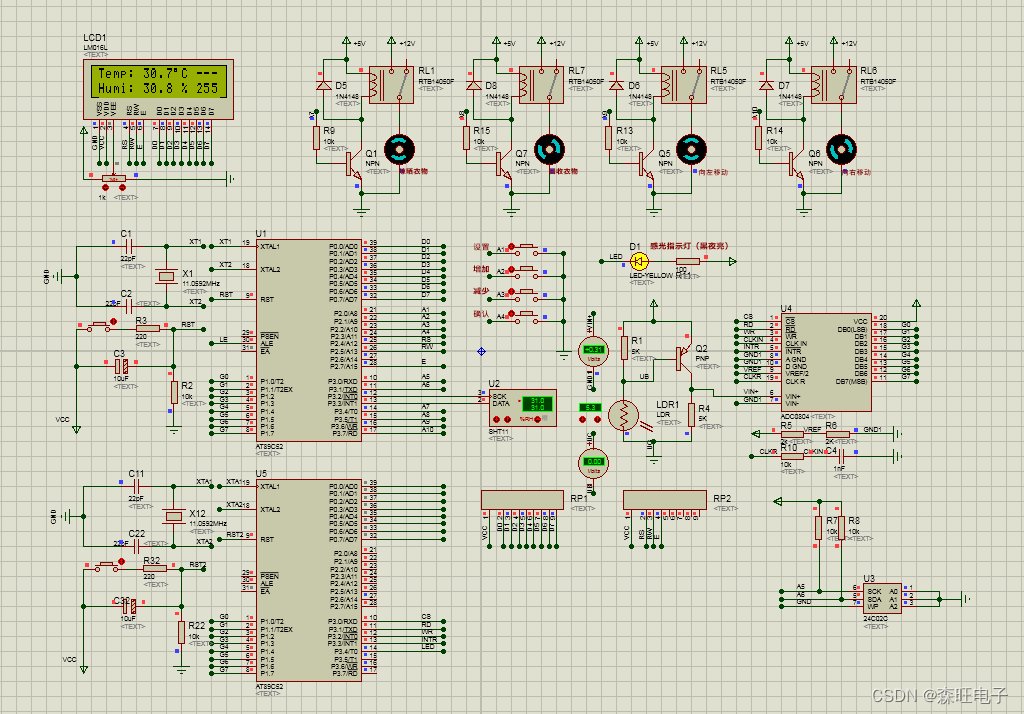Toggle latch on the 增加 push button
Image resolution: width=1024 pixels, height=714 pixels.
tap(511, 269)
